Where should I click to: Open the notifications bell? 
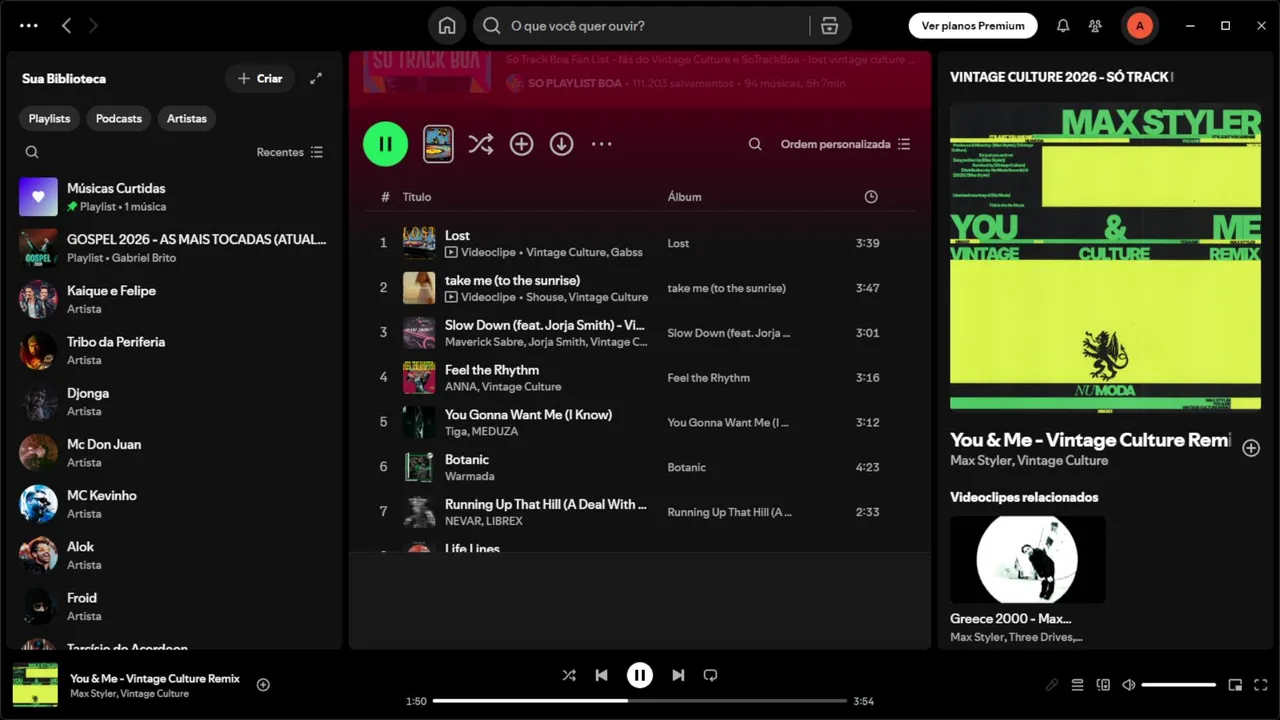pyautogui.click(x=1063, y=26)
